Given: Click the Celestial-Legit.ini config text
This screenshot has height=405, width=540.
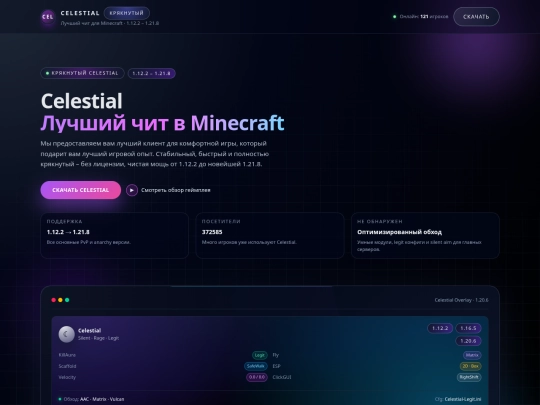Looking at the screenshot, I should [x=463, y=399].
